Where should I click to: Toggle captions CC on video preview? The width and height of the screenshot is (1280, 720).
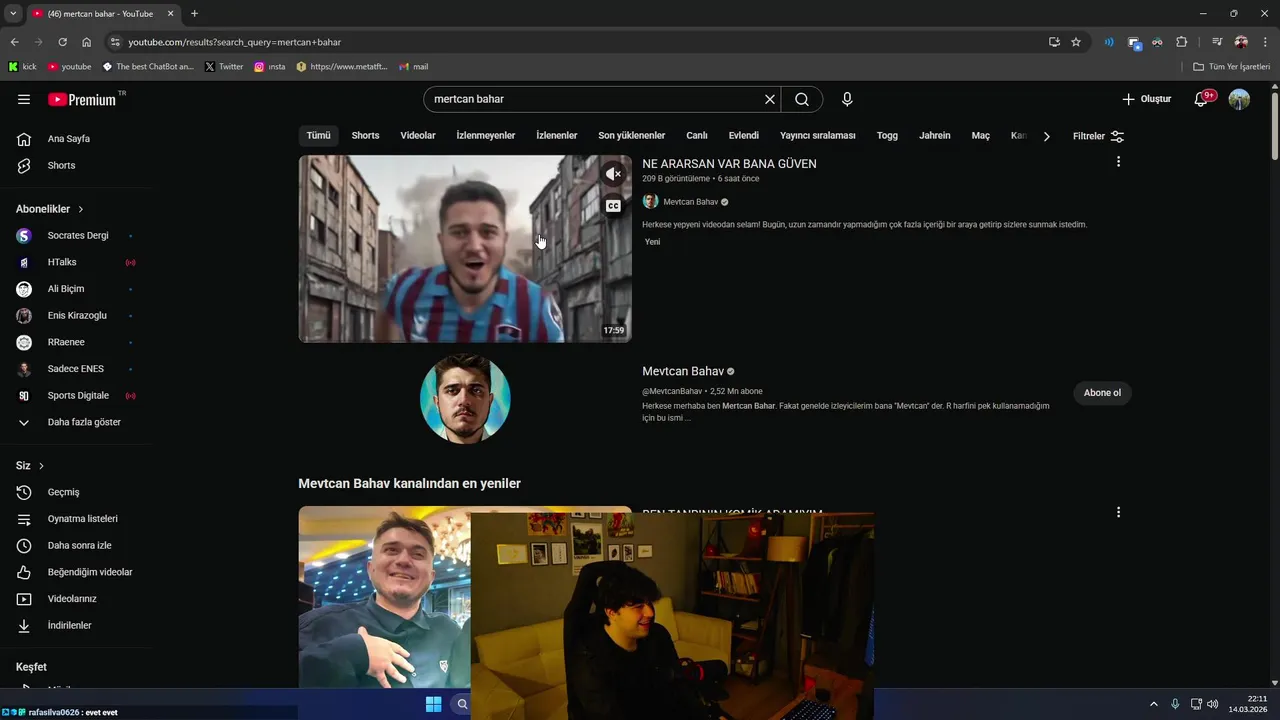[x=613, y=206]
